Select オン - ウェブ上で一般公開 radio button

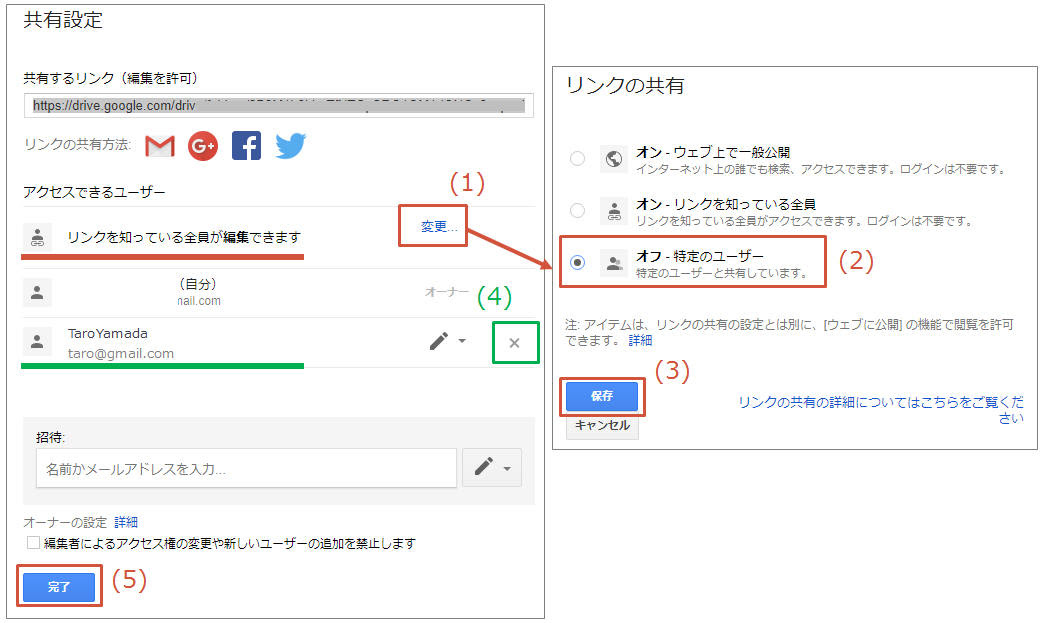(577, 158)
